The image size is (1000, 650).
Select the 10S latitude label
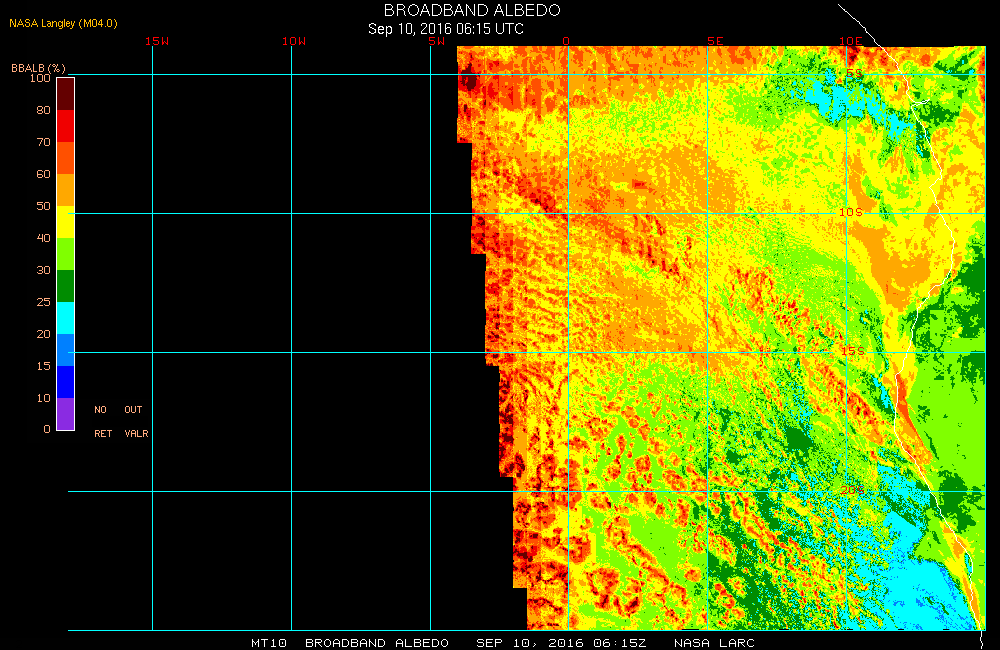pyautogui.click(x=851, y=212)
